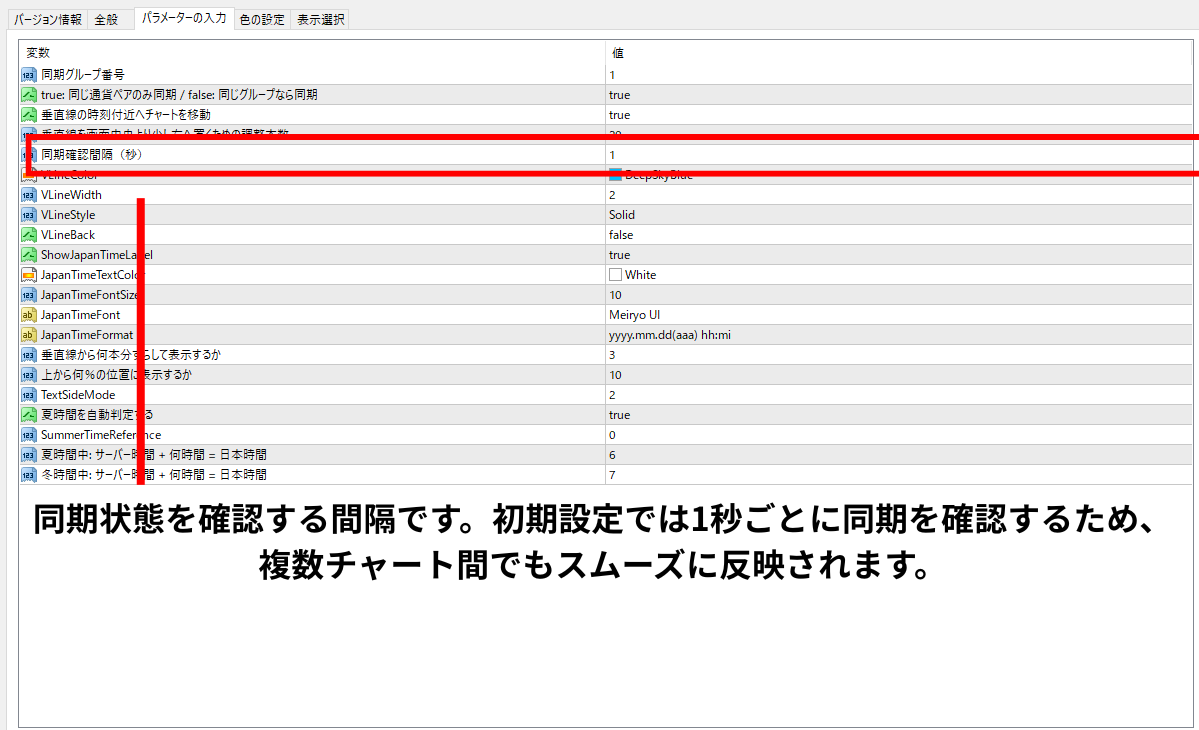Click the icon beside 同期グループ番号
Viewport: 1199px width, 730px height.
tap(28, 75)
